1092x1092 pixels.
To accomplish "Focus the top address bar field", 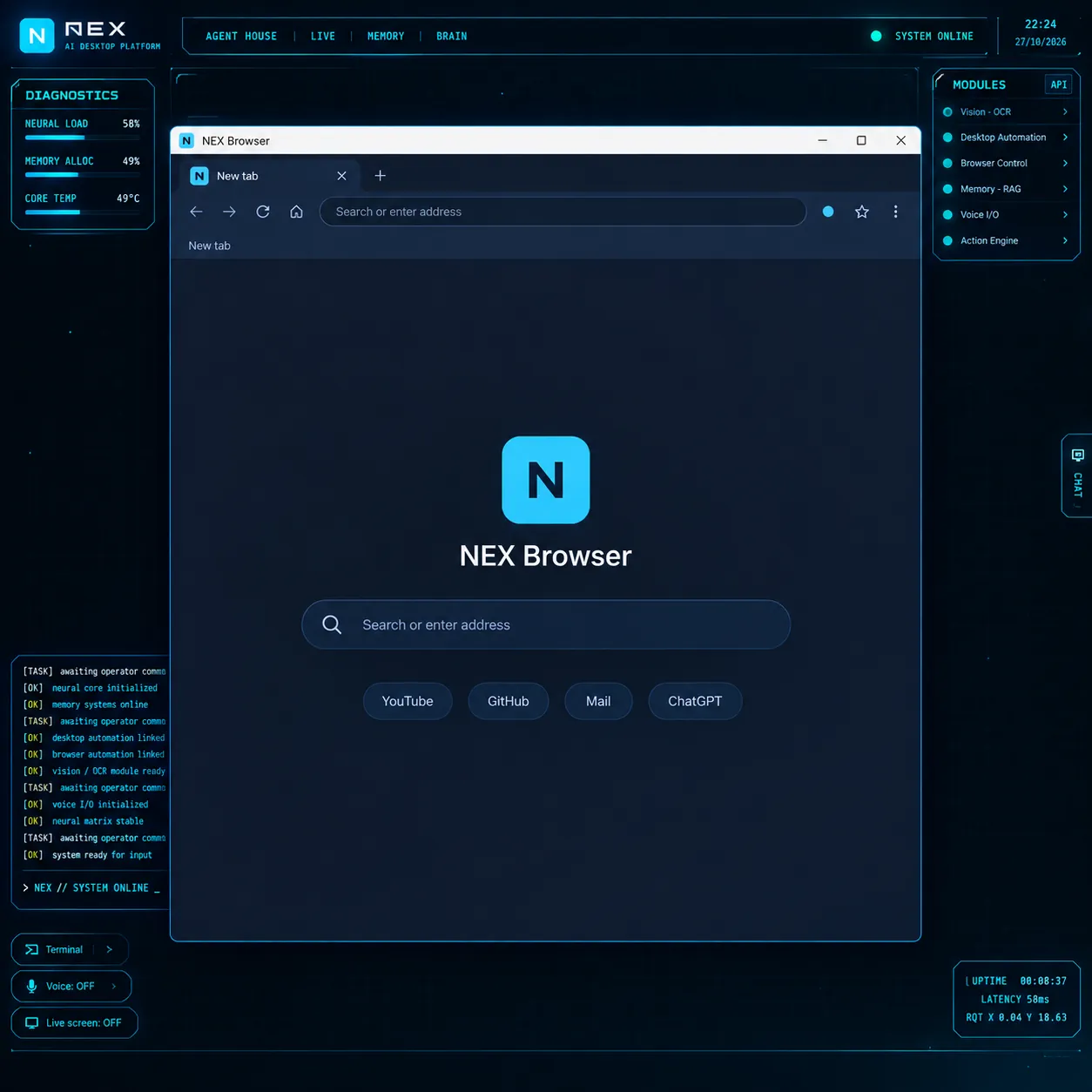I will (x=563, y=212).
